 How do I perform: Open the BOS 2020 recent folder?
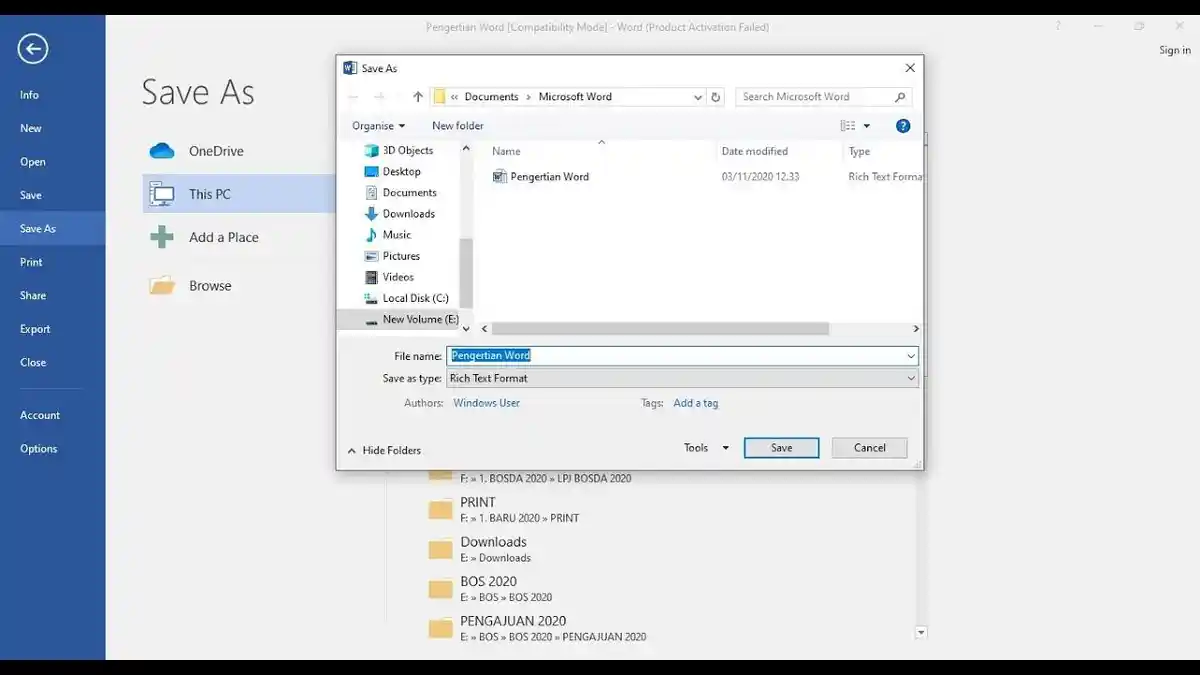coord(490,589)
